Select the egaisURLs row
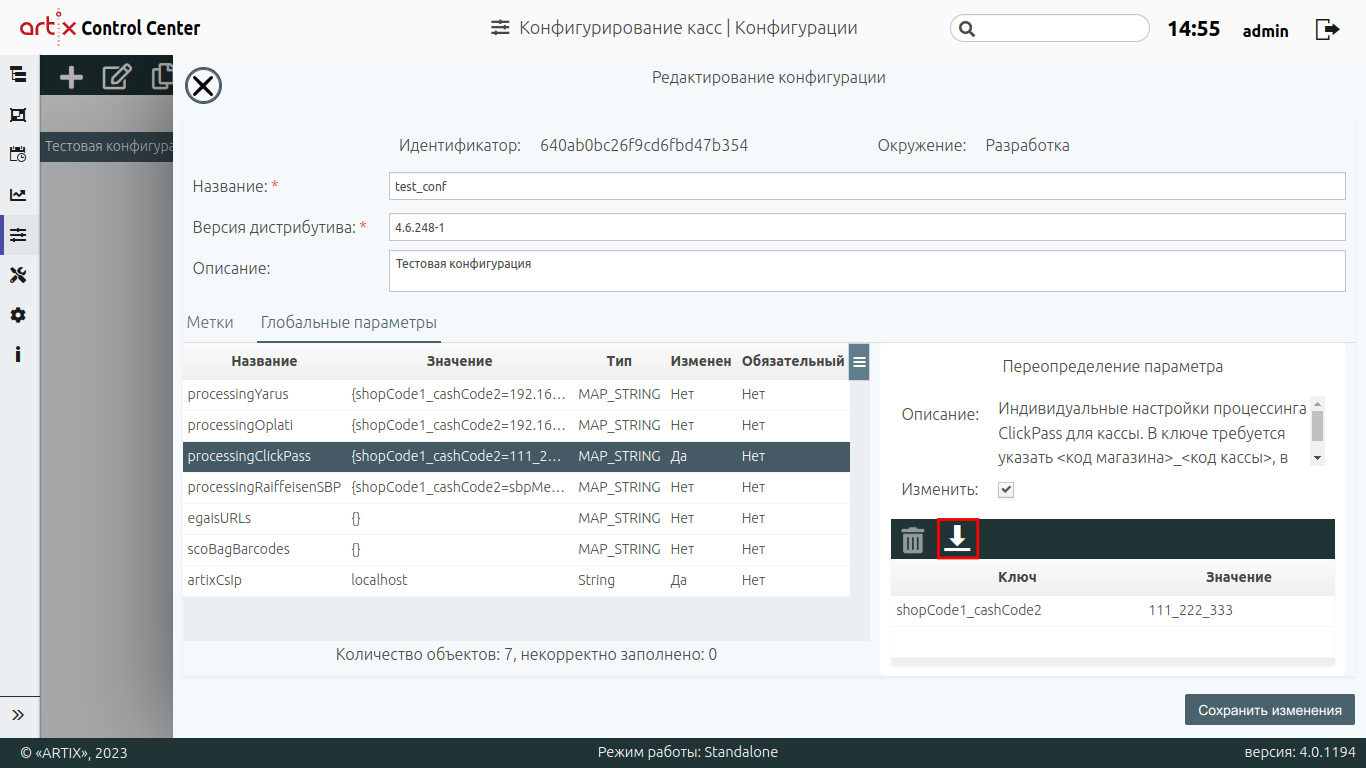 tap(516, 518)
